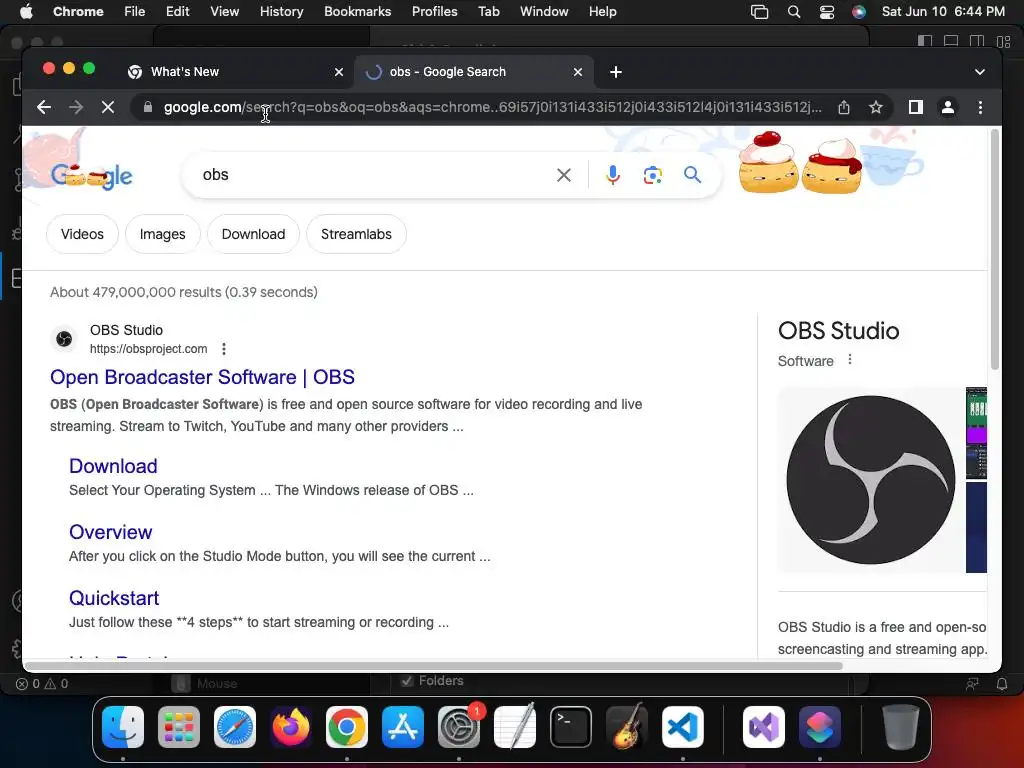This screenshot has width=1024, height=768.
Task: Open the Trash in the Dock
Action: (901, 727)
